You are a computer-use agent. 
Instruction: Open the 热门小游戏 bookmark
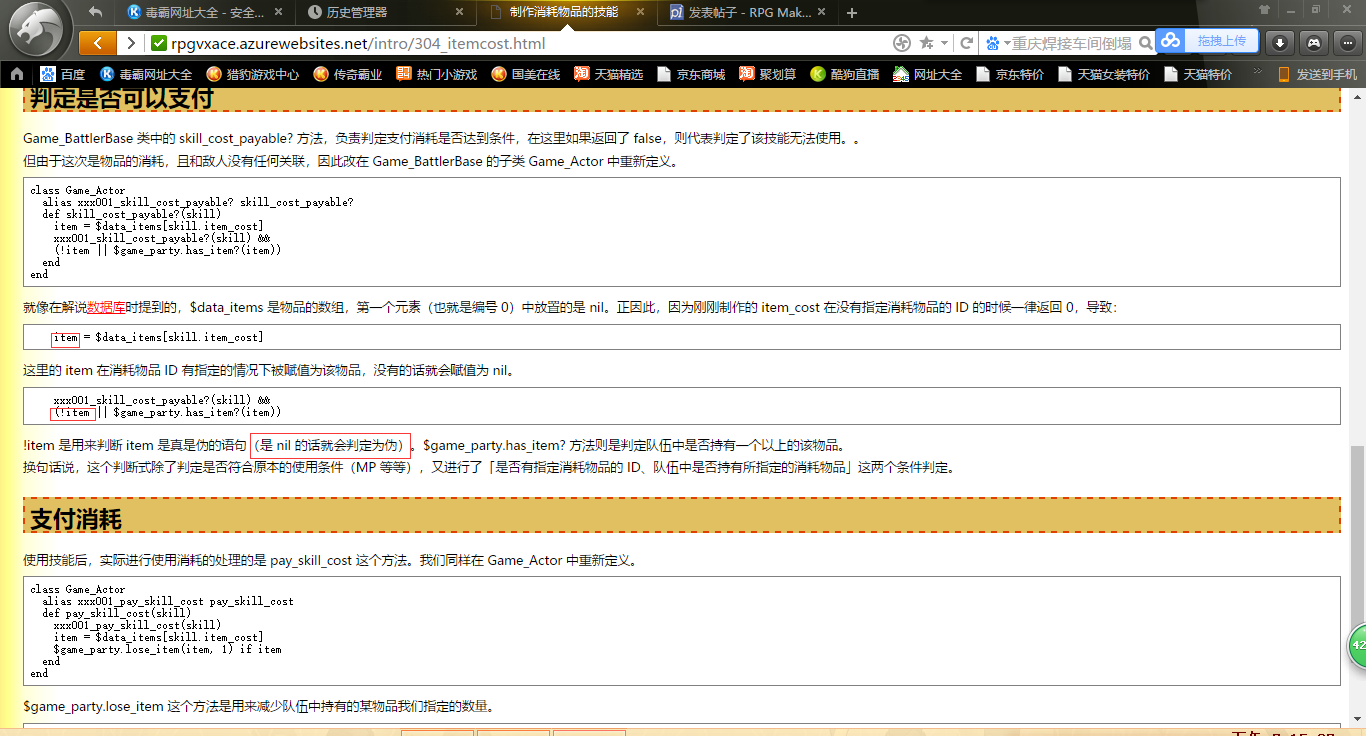[x=436, y=74]
